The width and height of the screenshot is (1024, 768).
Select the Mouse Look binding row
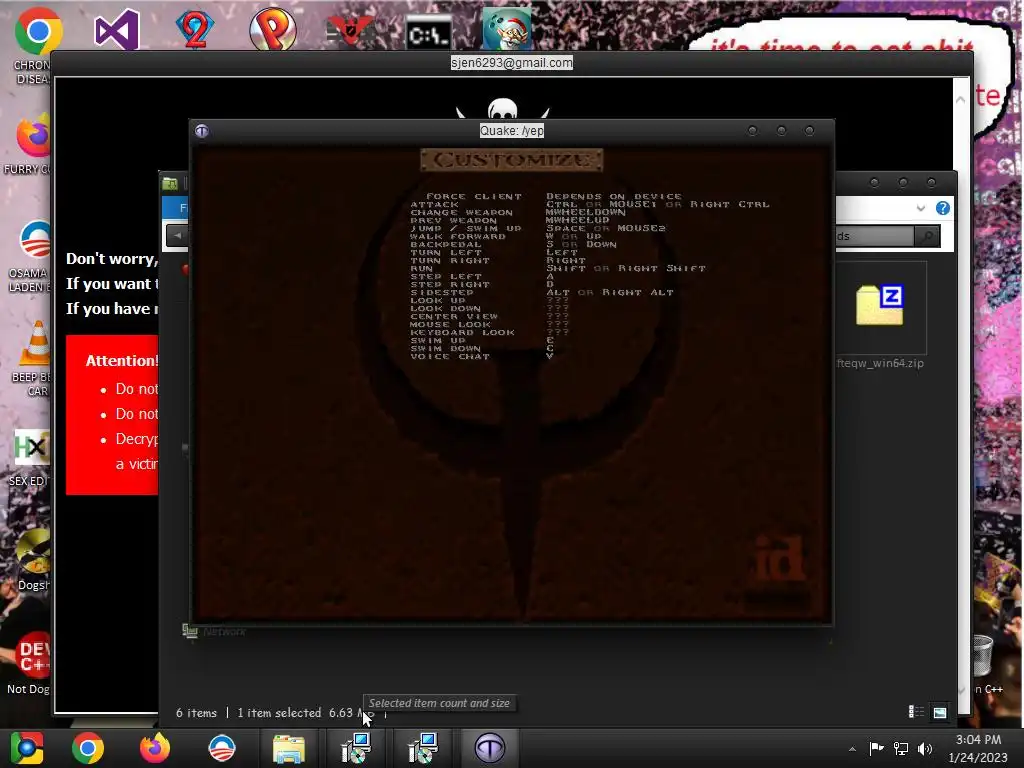pos(489,324)
